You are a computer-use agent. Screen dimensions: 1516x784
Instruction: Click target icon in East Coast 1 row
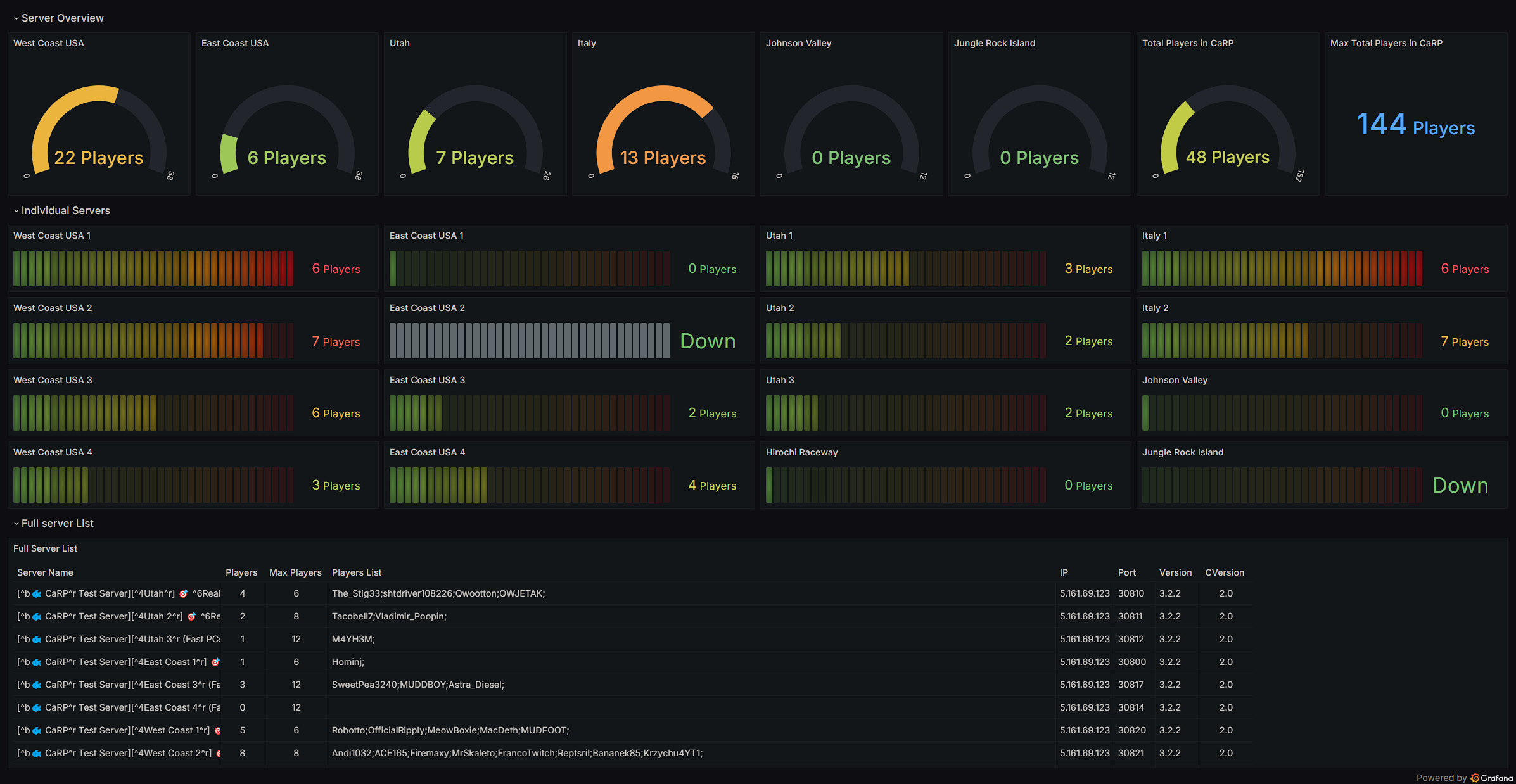215,662
